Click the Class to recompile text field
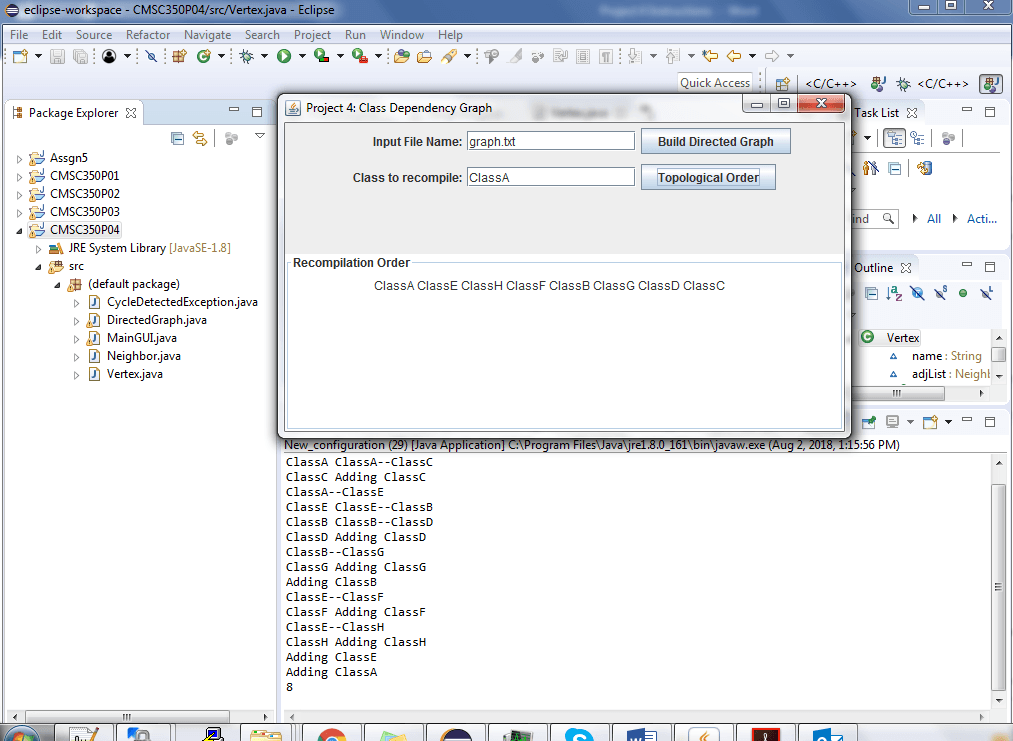This screenshot has width=1013, height=741. (550, 177)
